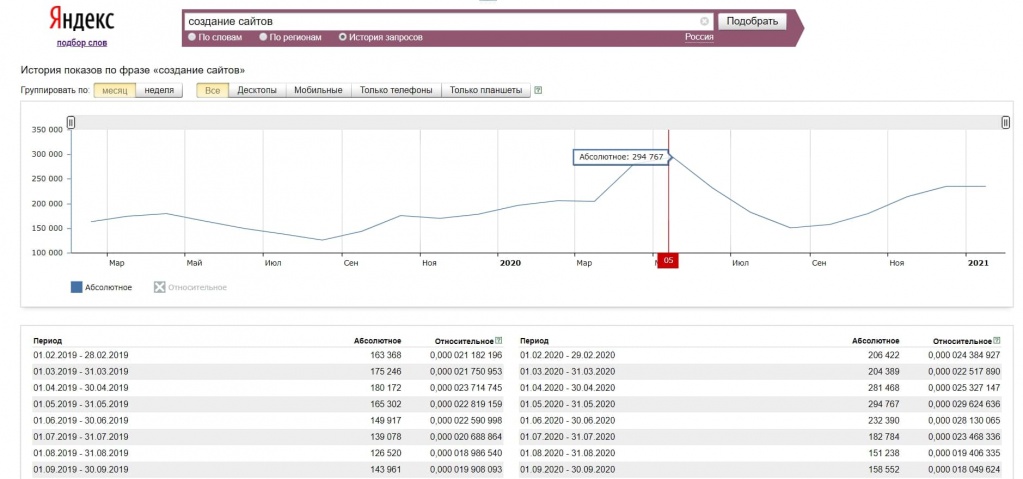Clear the search field with the X icon
Image resolution: width=1023 pixels, height=479 pixels.
click(704, 21)
